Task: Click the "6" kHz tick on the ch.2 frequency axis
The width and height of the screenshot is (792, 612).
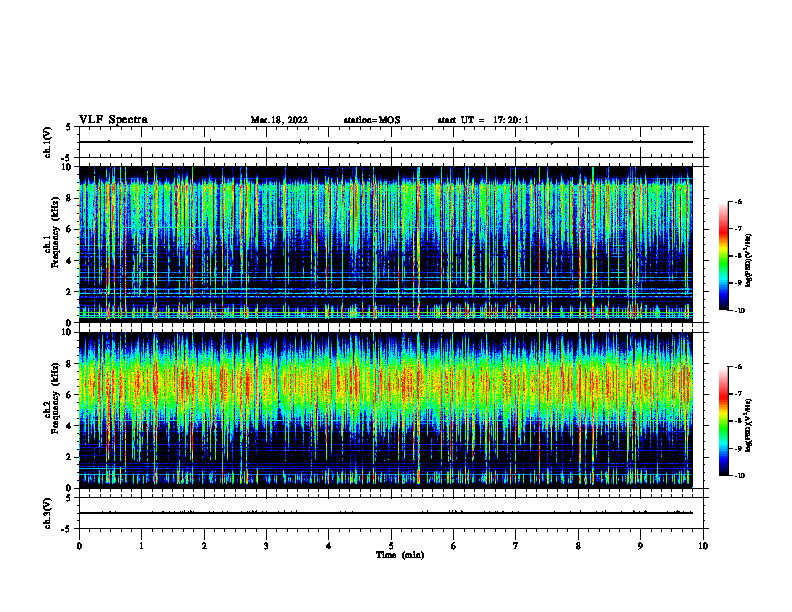Action: (x=70, y=395)
